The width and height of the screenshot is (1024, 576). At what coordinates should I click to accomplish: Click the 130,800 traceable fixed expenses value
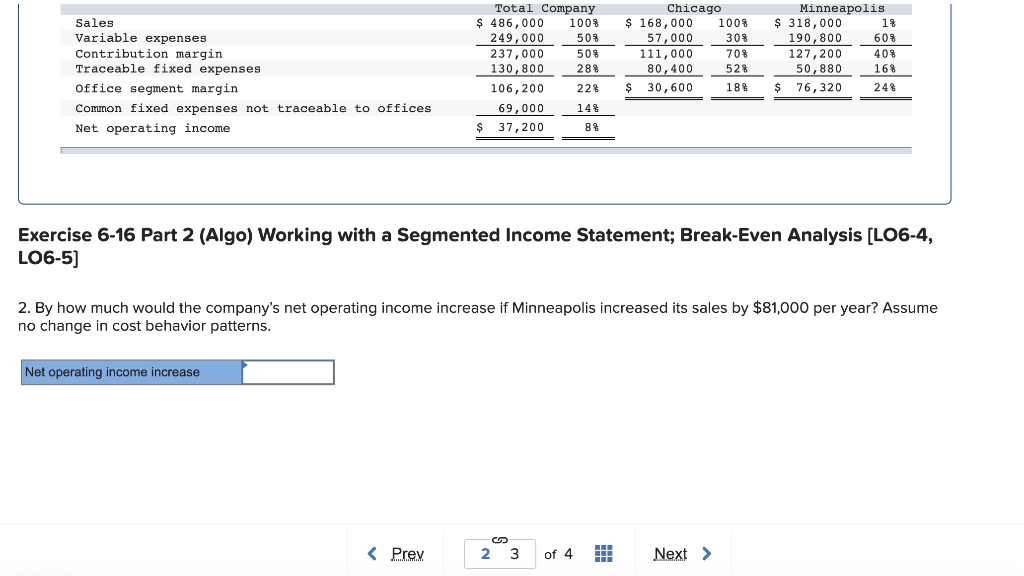pyautogui.click(x=517, y=69)
